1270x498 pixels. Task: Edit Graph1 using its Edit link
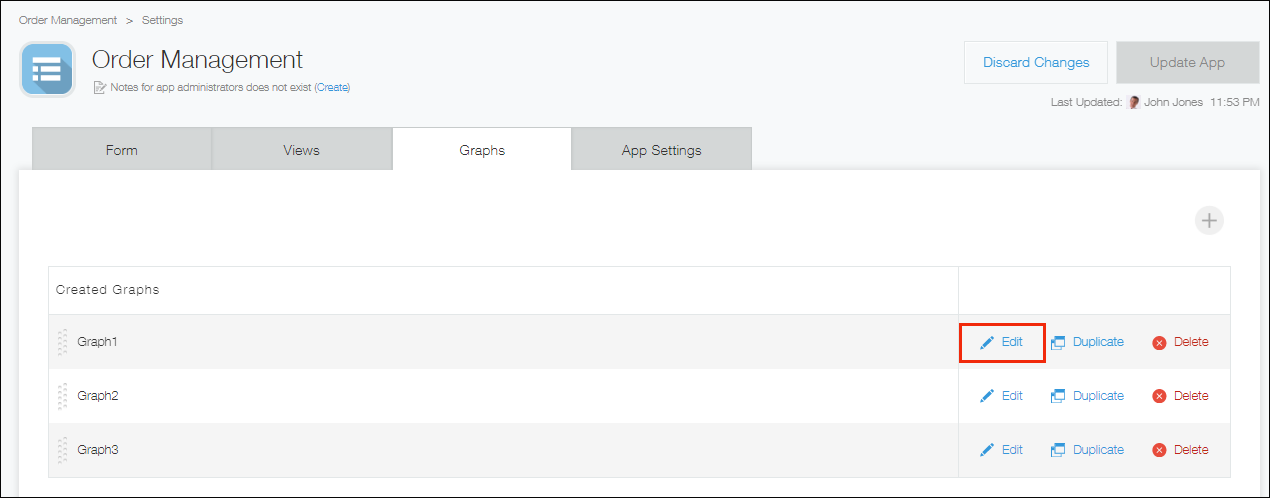[1012, 342]
